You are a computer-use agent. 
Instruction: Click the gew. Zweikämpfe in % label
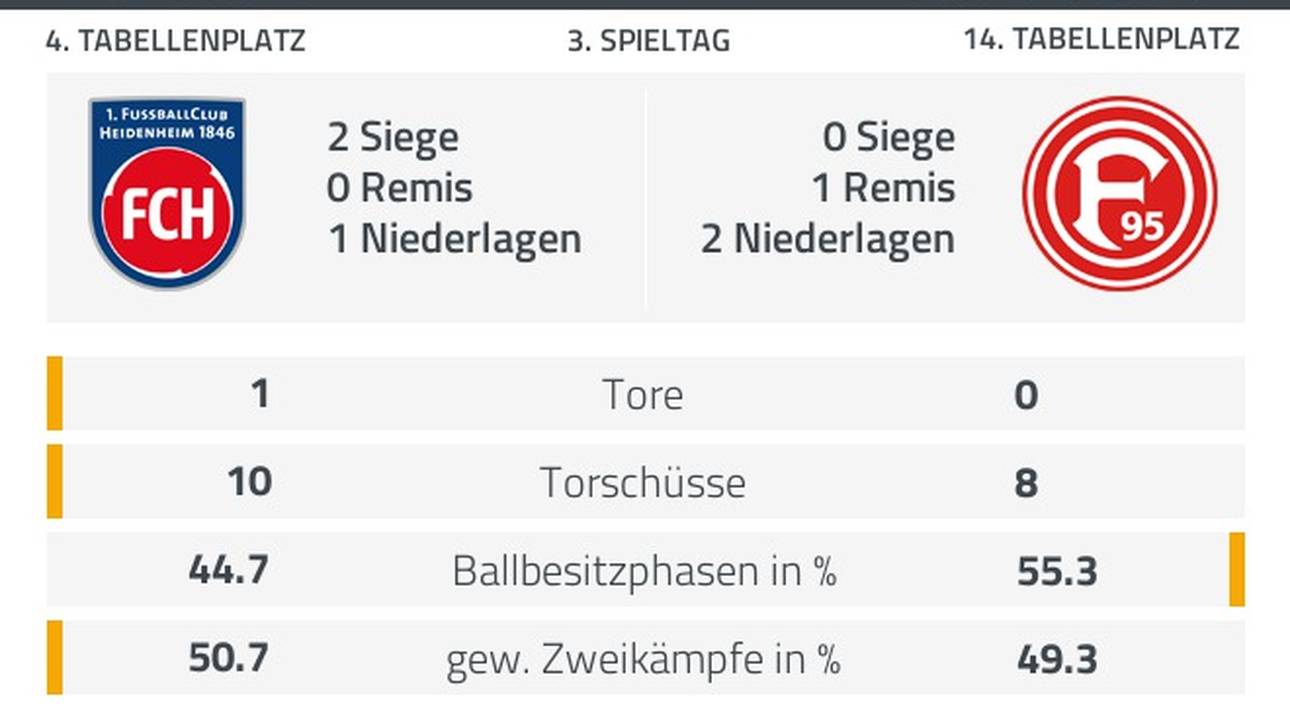tap(643, 660)
